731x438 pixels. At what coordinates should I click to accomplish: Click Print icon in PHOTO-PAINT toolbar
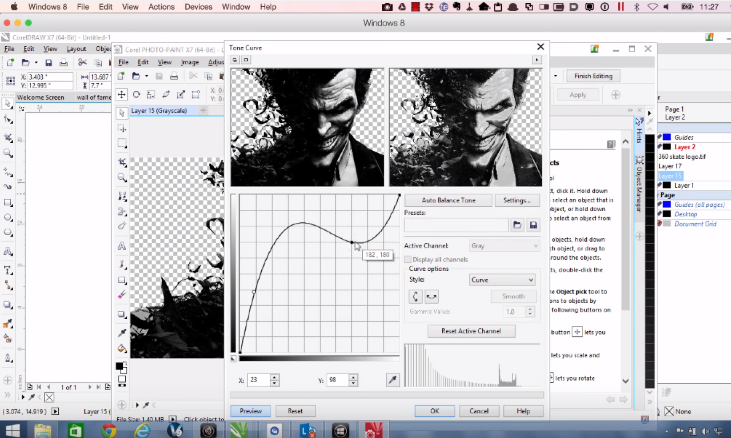pos(174,76)
